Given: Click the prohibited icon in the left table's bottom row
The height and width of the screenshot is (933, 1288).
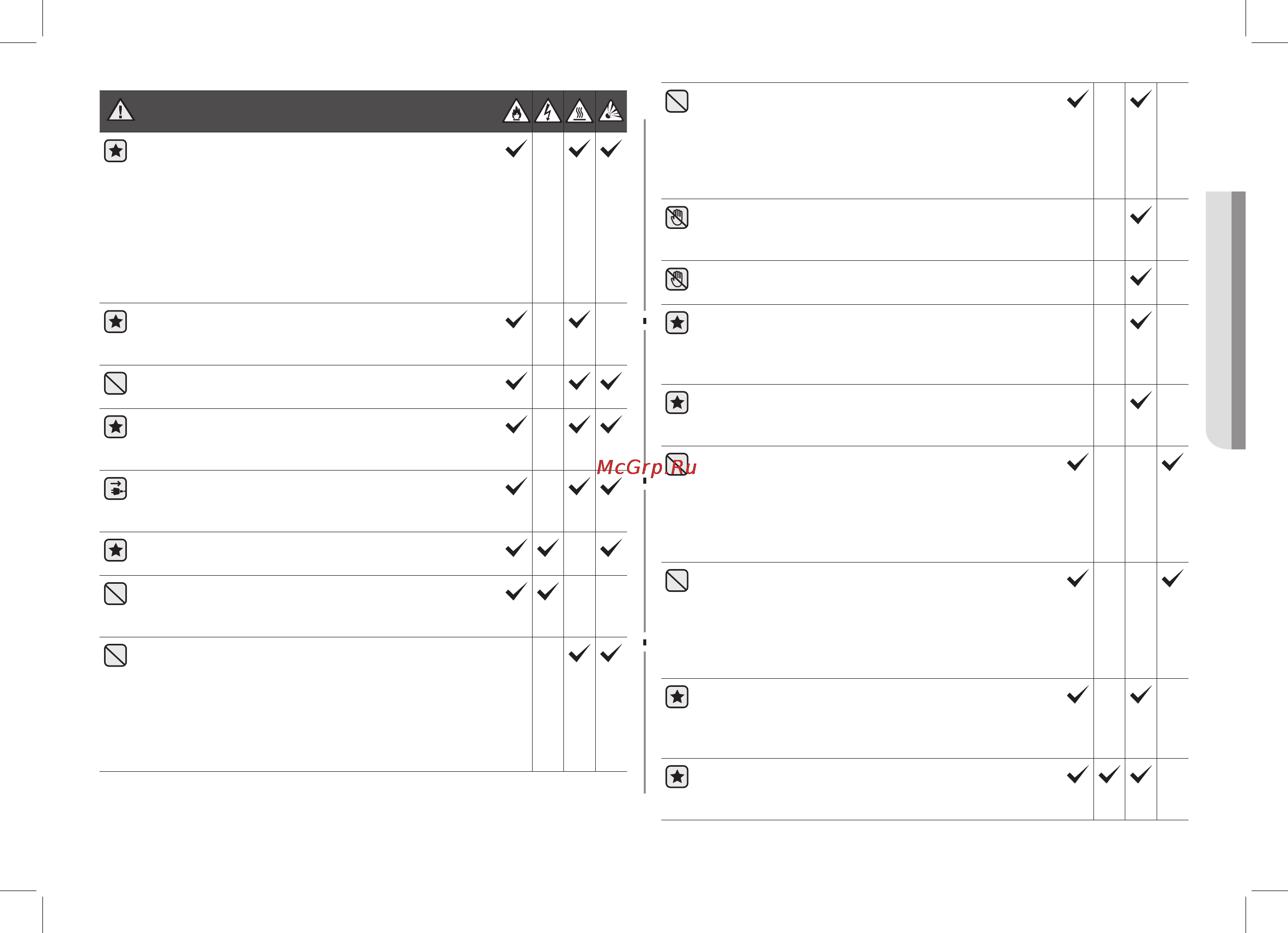Looking at the screenshot, I should pyautogui.click(x=115, y=655).
